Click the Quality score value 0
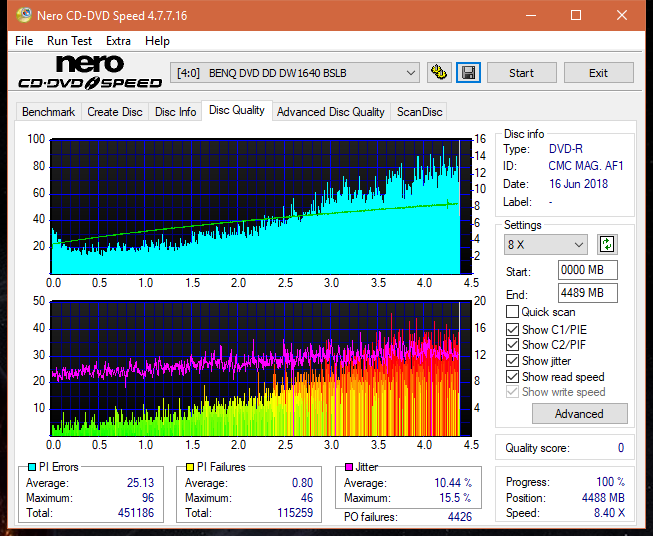Image resolution: width=653 pixels, height=536 pixels. [x=621, y=448]
